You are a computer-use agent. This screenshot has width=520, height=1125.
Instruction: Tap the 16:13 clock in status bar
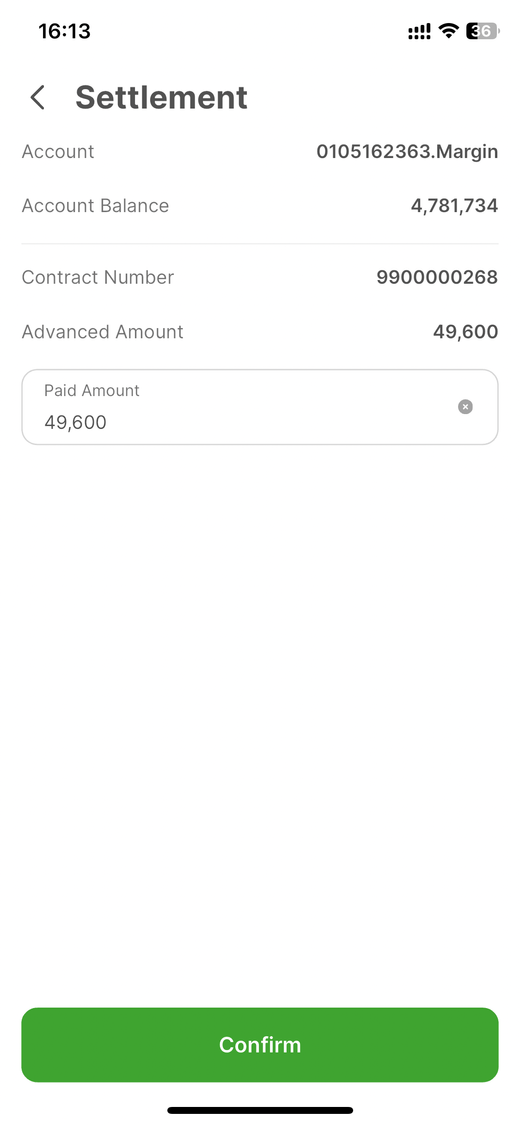(x=65, y=32)
